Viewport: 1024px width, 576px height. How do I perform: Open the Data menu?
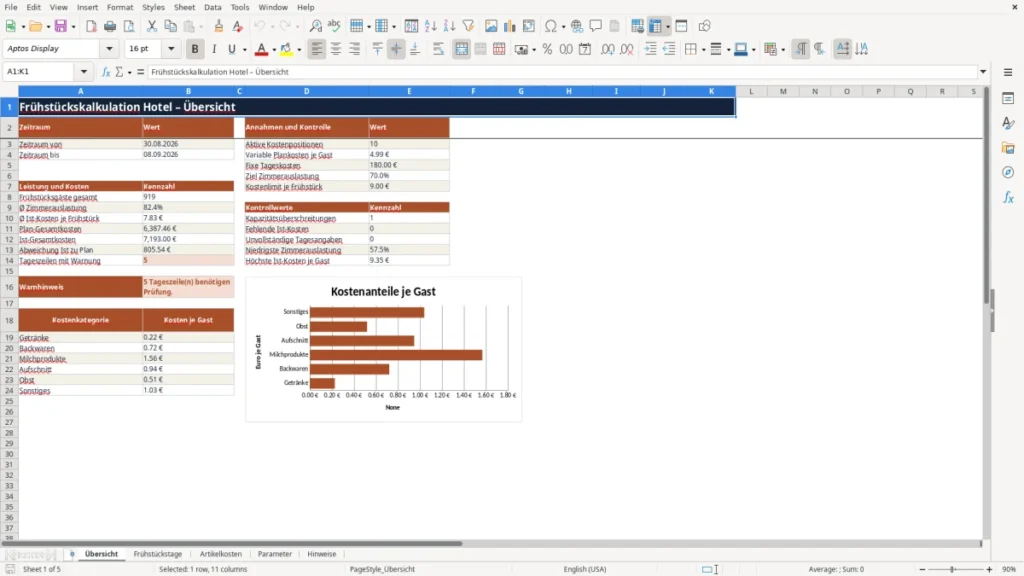[212, 7]
